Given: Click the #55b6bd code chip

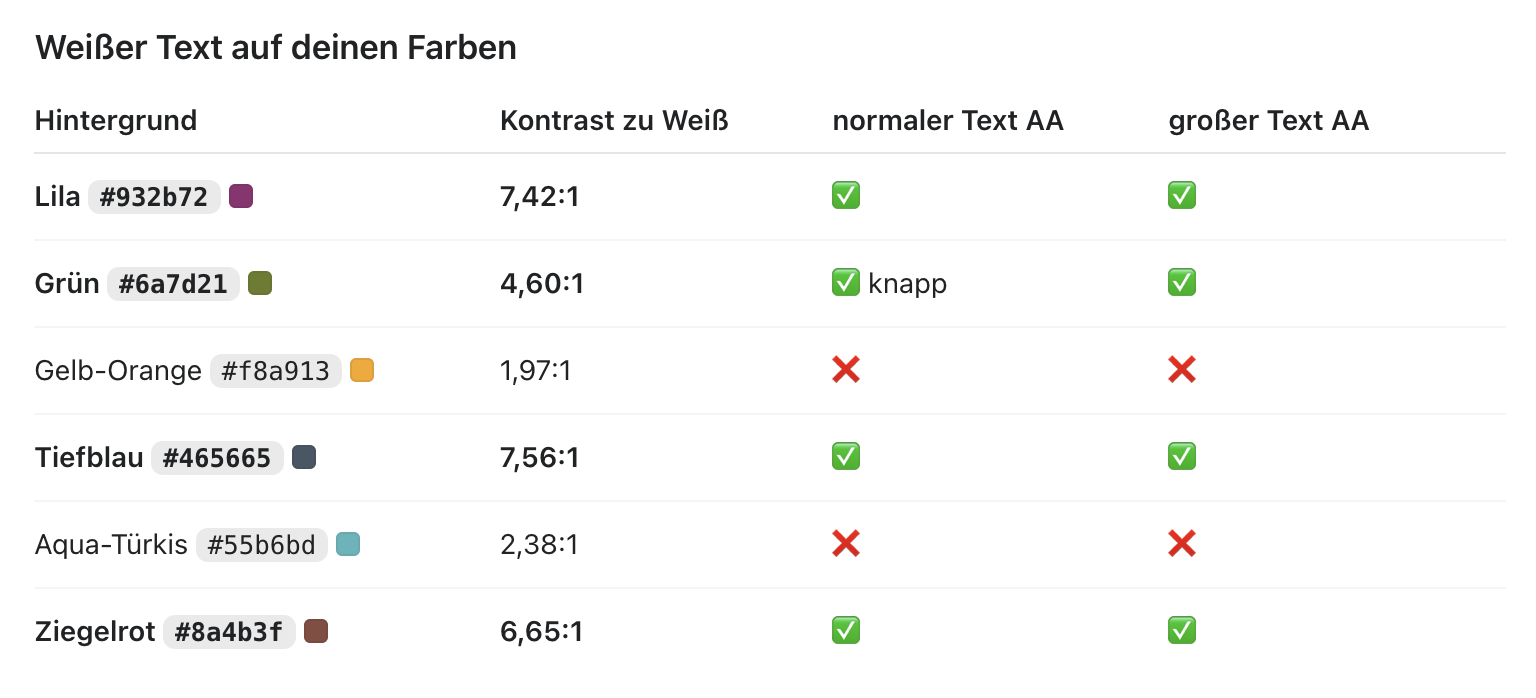Looking at the screenshot, I should (262, 545).
